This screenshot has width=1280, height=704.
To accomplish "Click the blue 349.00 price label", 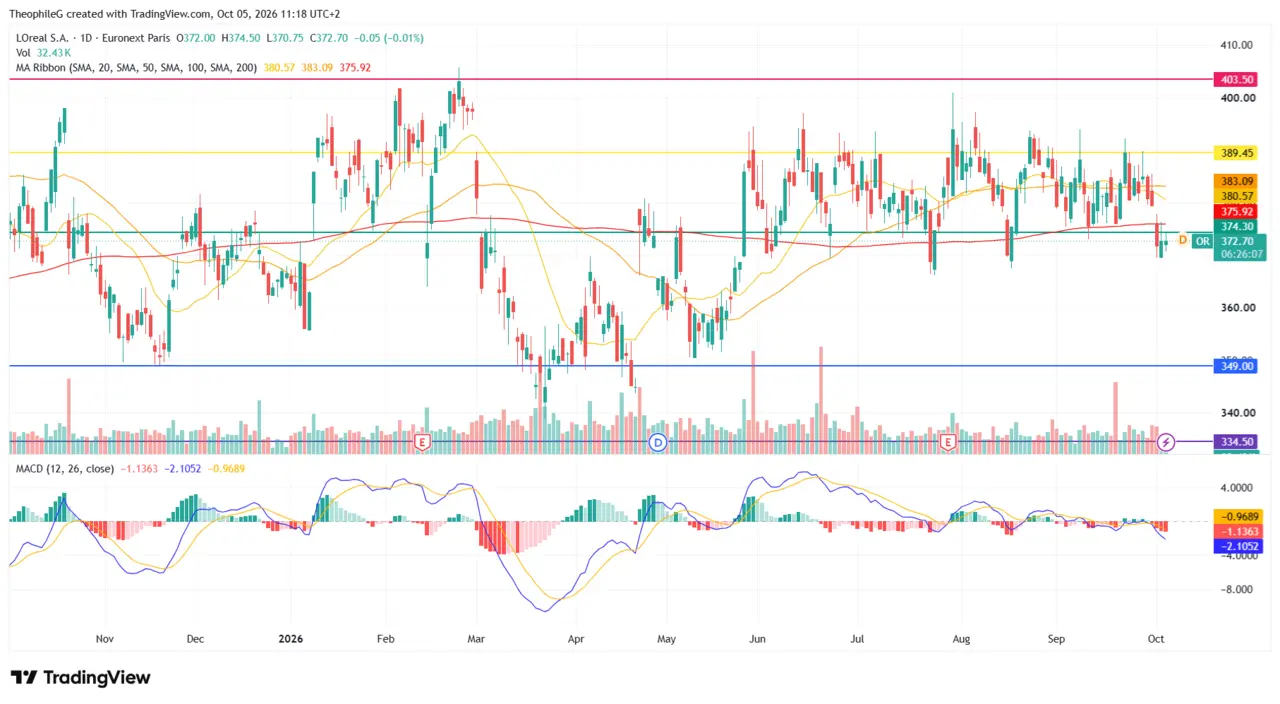I will pyautogui.click(x=1235, y=366).
